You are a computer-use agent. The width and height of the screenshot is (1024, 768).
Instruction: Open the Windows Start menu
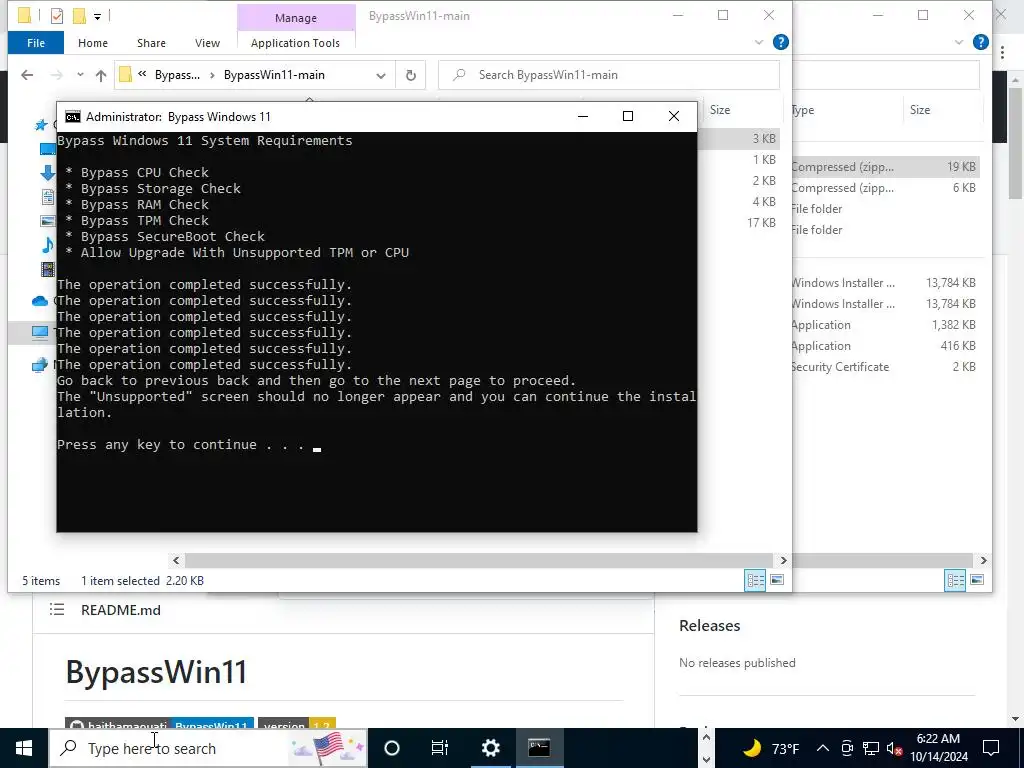24,748
